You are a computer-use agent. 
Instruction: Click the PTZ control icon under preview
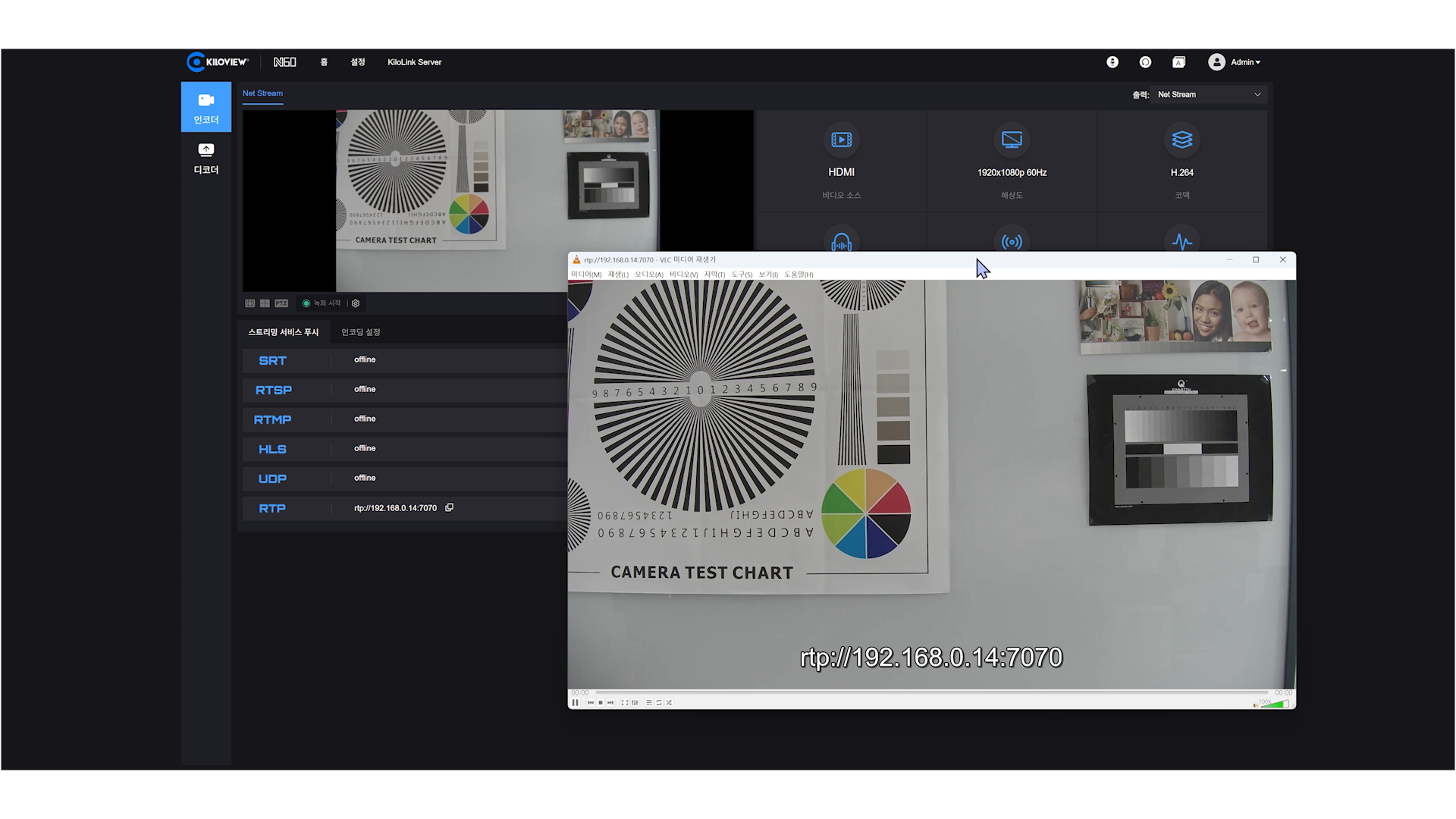pos(281,303)
